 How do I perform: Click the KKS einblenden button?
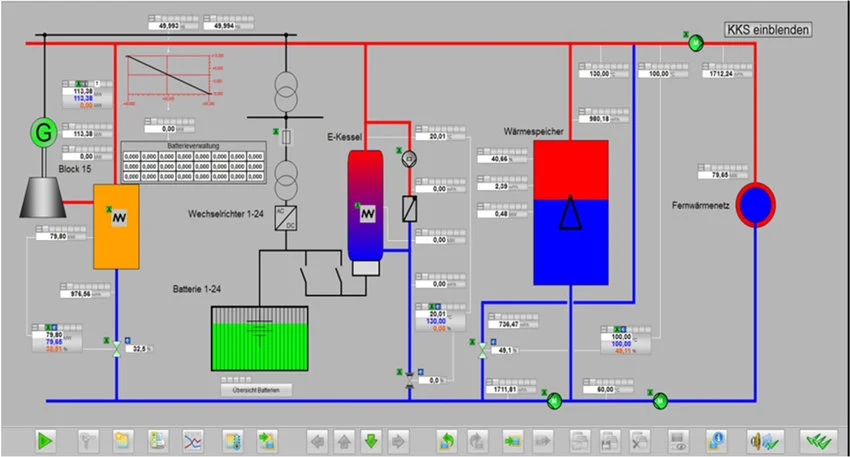(768, 29)
